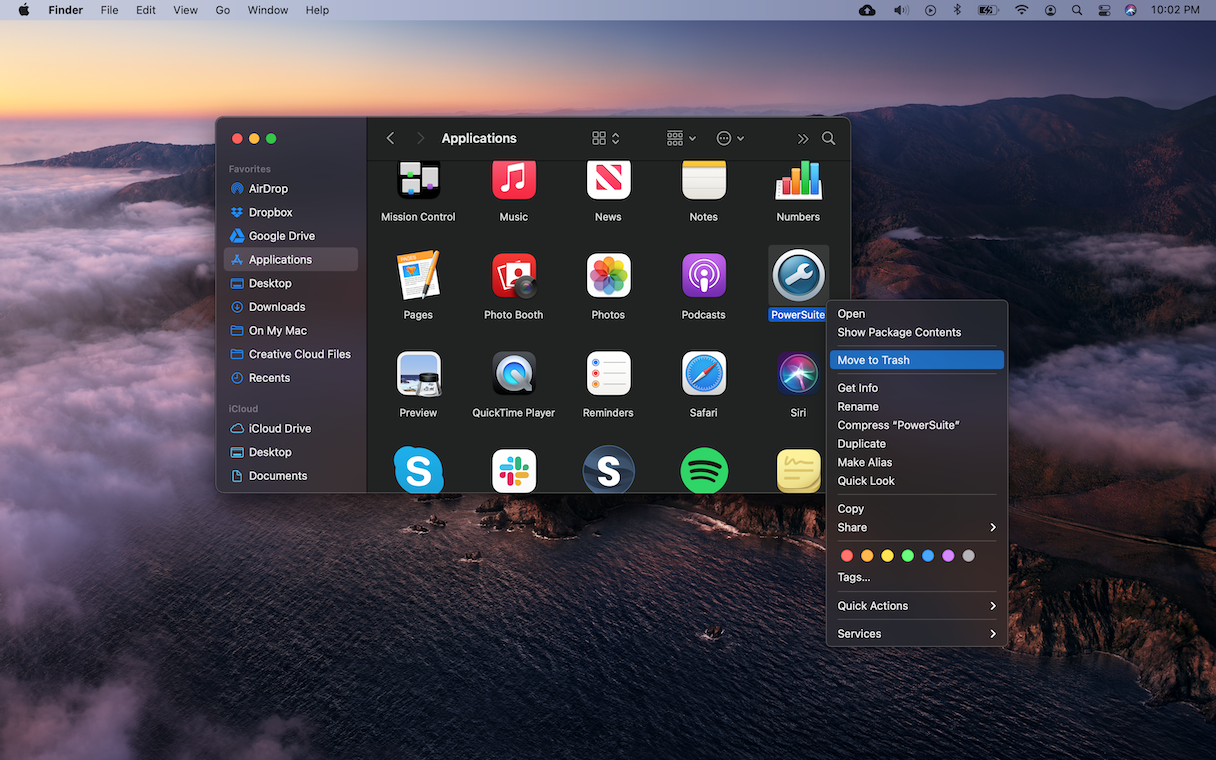Apply the green tag color
Viewport: 1216px width, 760px height.
[x=908, y=556]
